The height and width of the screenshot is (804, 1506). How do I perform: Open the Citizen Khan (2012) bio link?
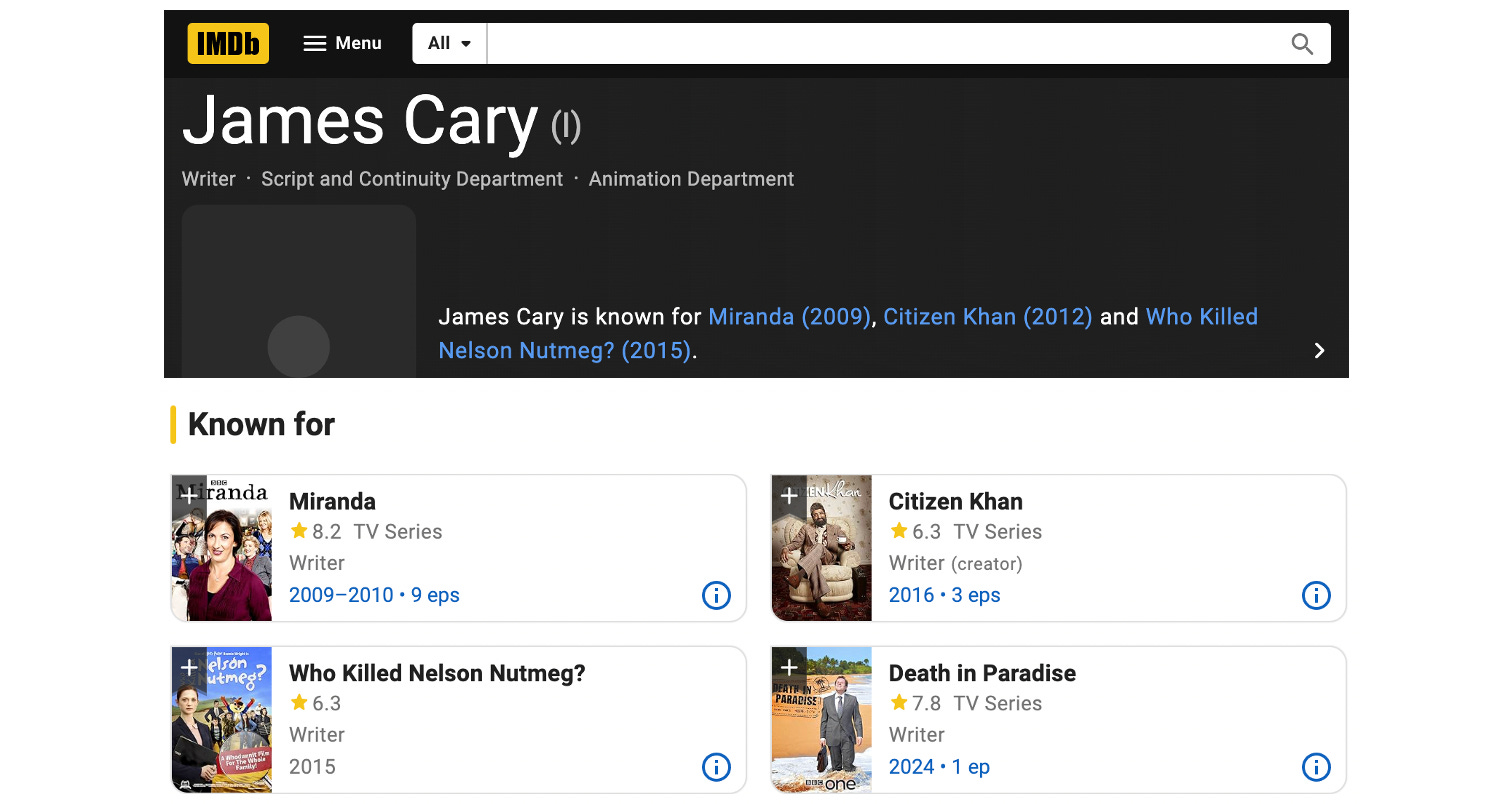click(x=988, y=317)
